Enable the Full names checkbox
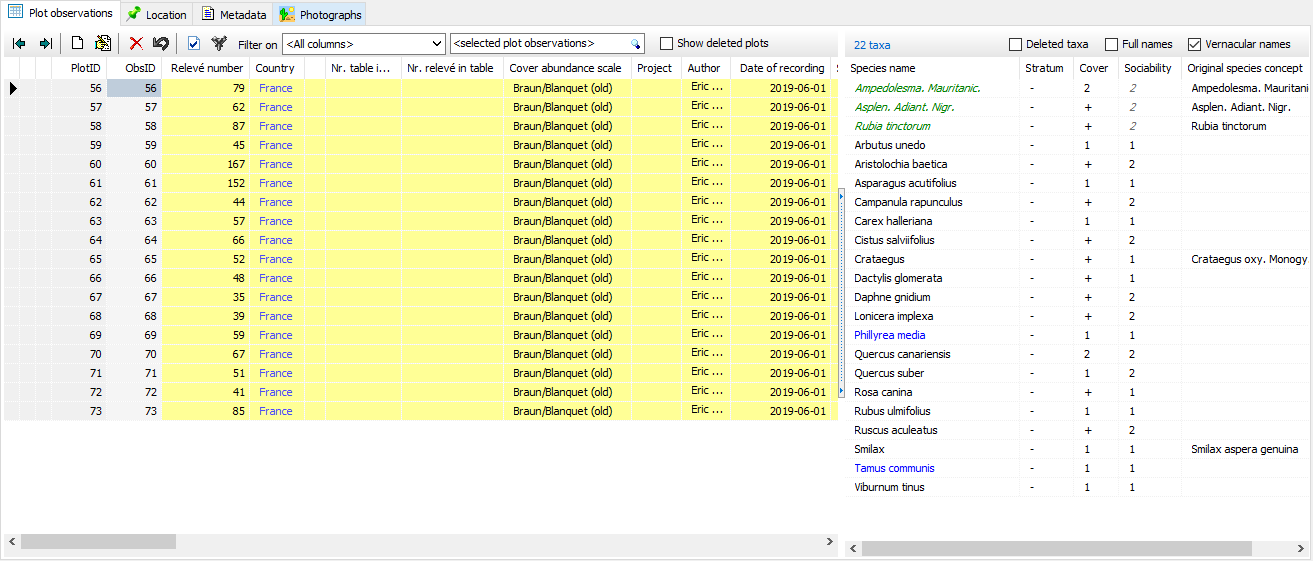This screenshot has height=561, width=1313. [1112, 45]
